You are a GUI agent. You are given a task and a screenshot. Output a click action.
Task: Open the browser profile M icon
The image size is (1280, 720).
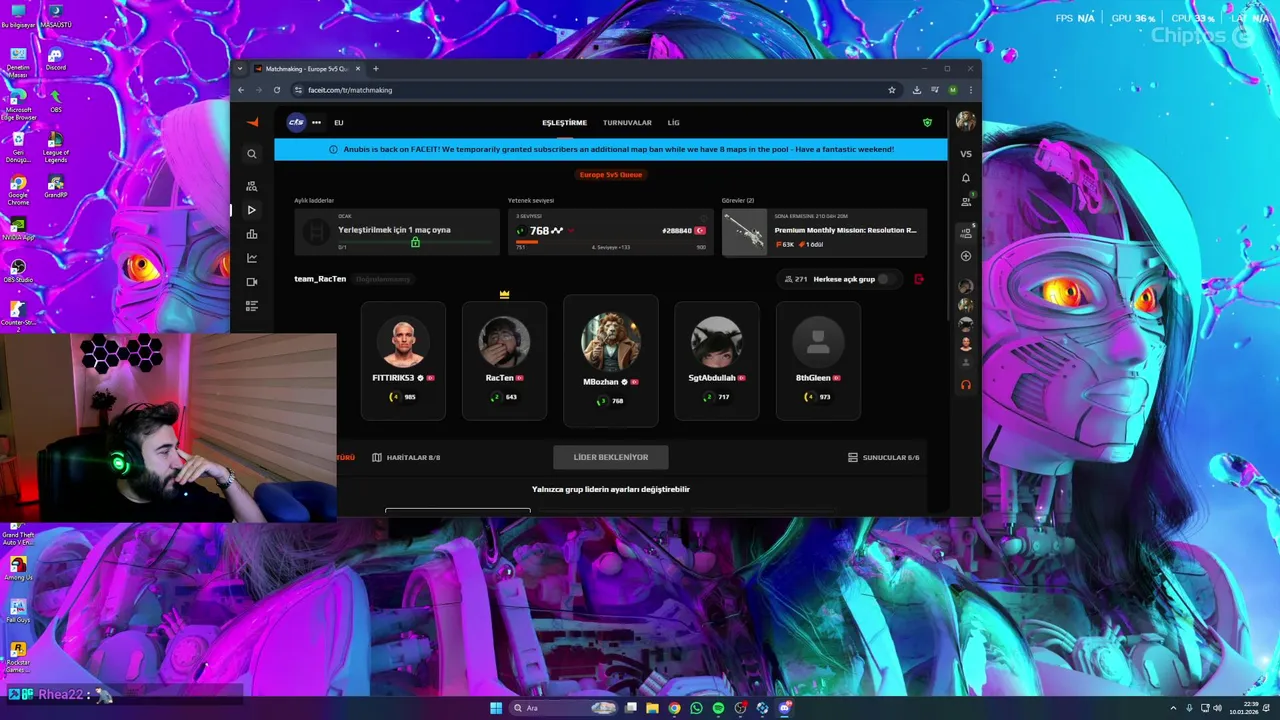[953, 90]
